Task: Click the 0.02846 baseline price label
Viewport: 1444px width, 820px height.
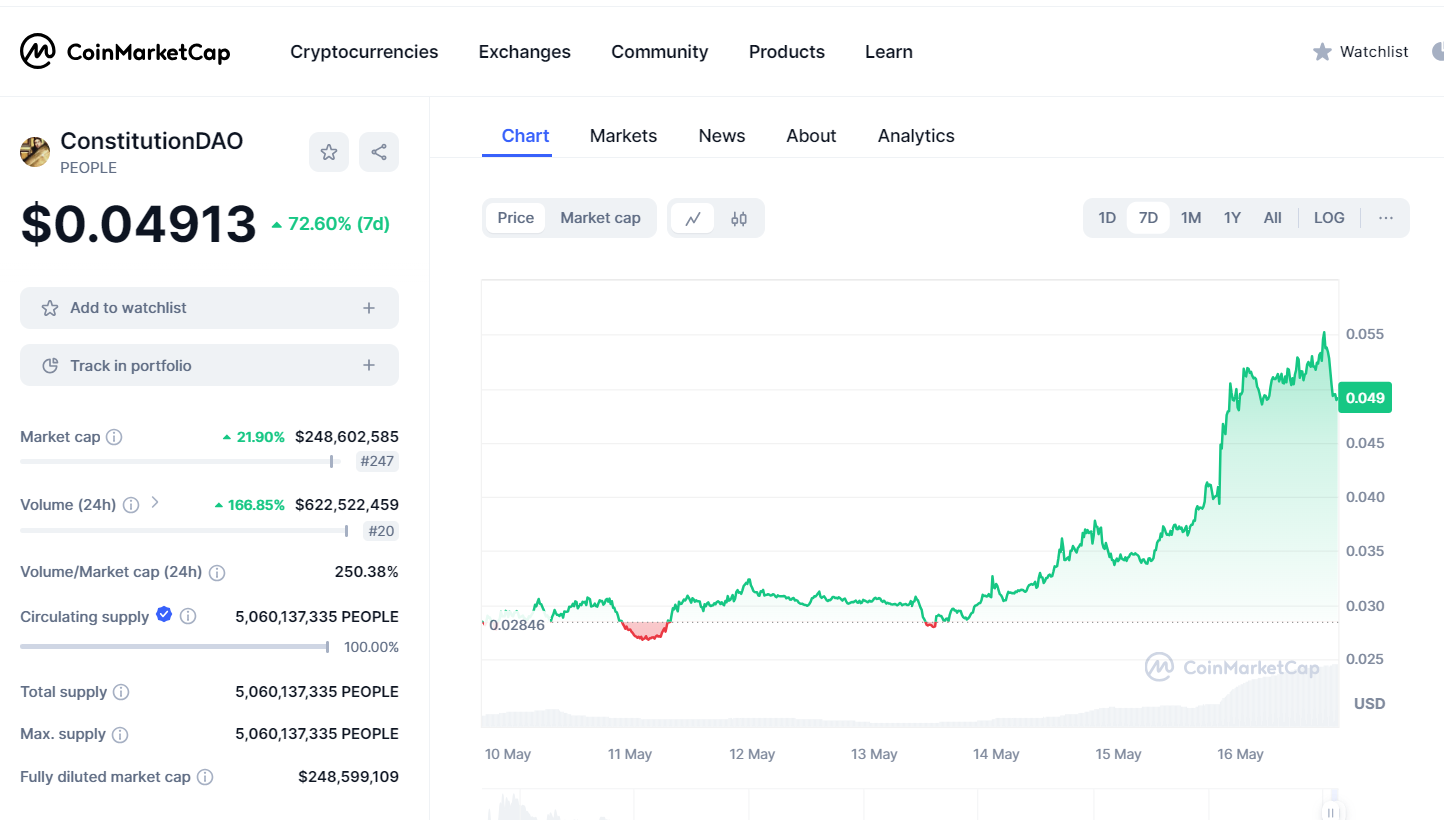Action: pos(517,625)
